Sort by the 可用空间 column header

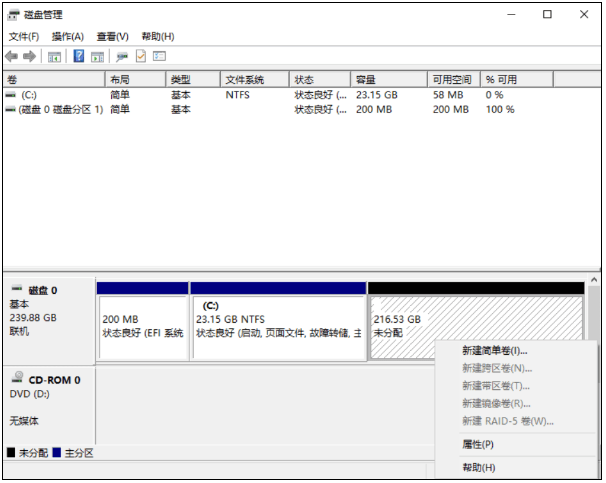click(454, 80)
